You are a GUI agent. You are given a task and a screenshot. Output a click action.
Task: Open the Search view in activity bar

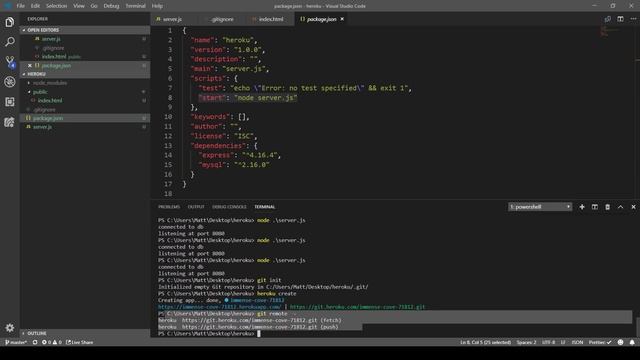(x=10, y=42)
